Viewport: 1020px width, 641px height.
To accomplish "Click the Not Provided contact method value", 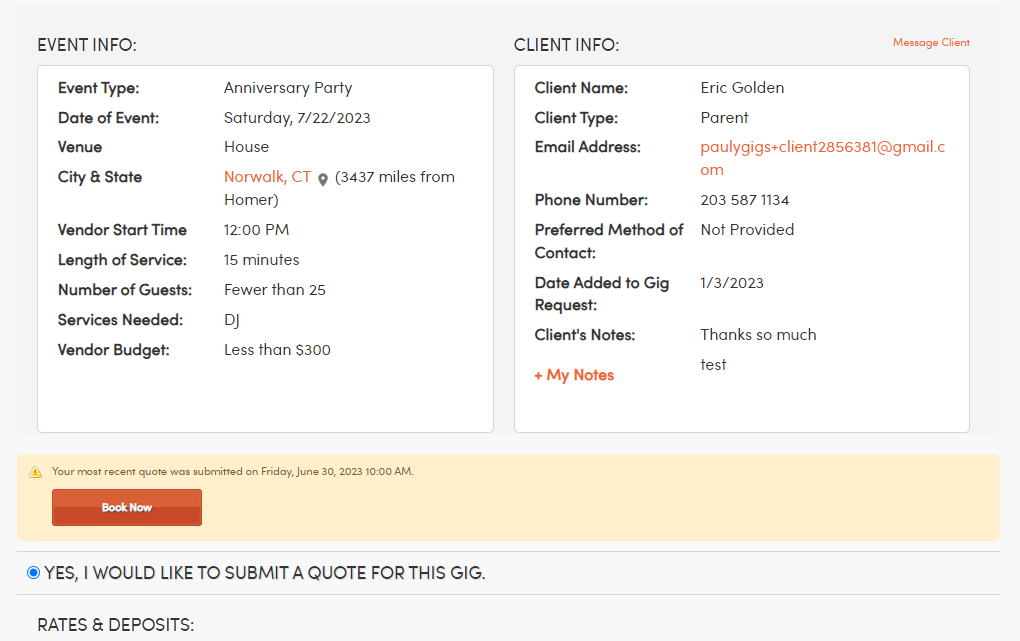I will 747,230.
